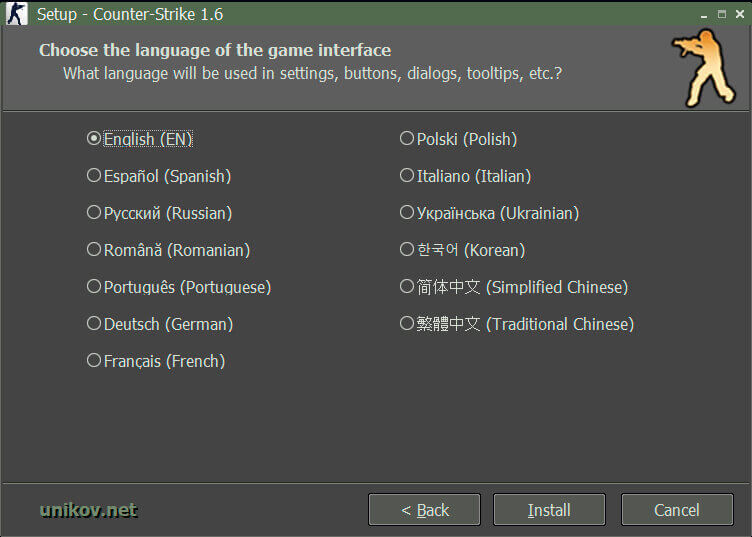This screenshot has width=752, height=537.
Task: Select Português (Portuguese) radio button
Action: coord(95,287)
